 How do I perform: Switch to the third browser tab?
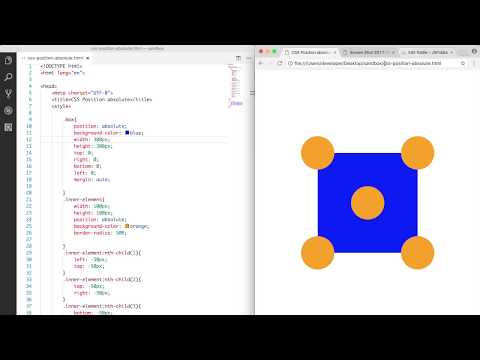click(428, 52)
